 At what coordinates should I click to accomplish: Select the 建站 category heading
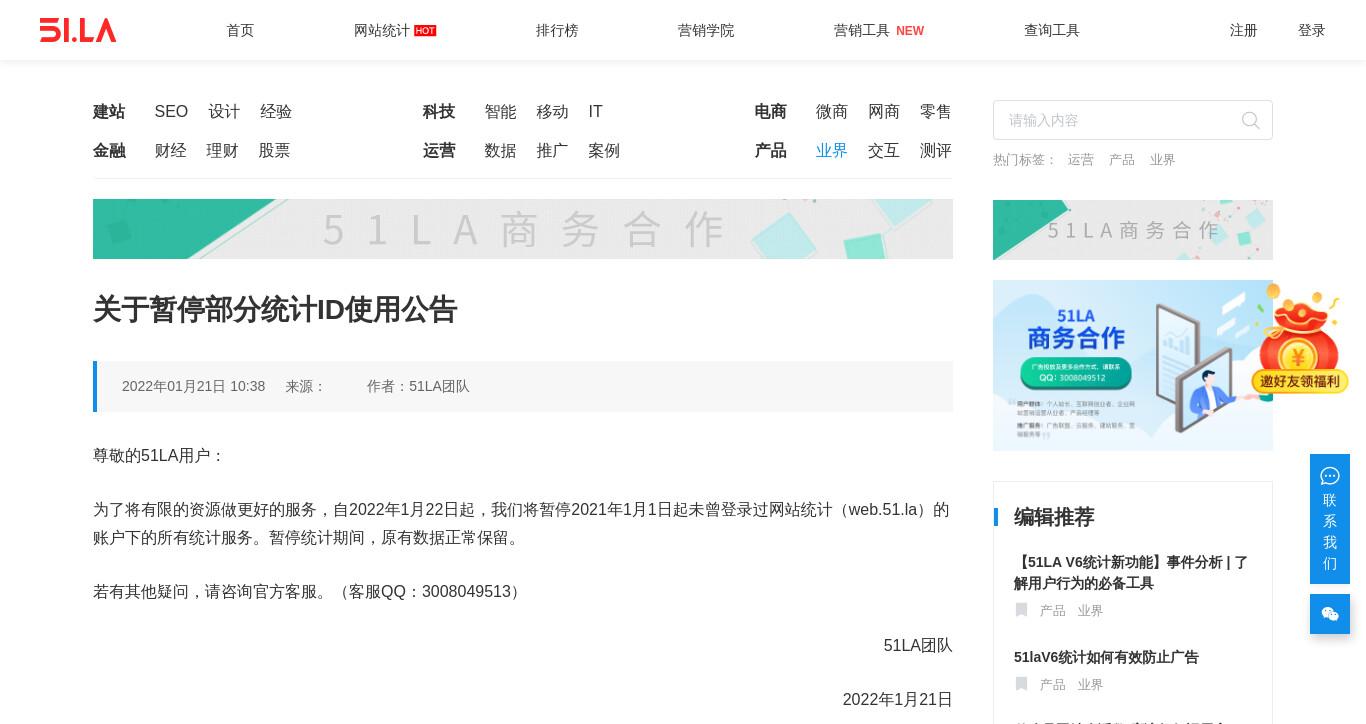click(x=109, y=112)
